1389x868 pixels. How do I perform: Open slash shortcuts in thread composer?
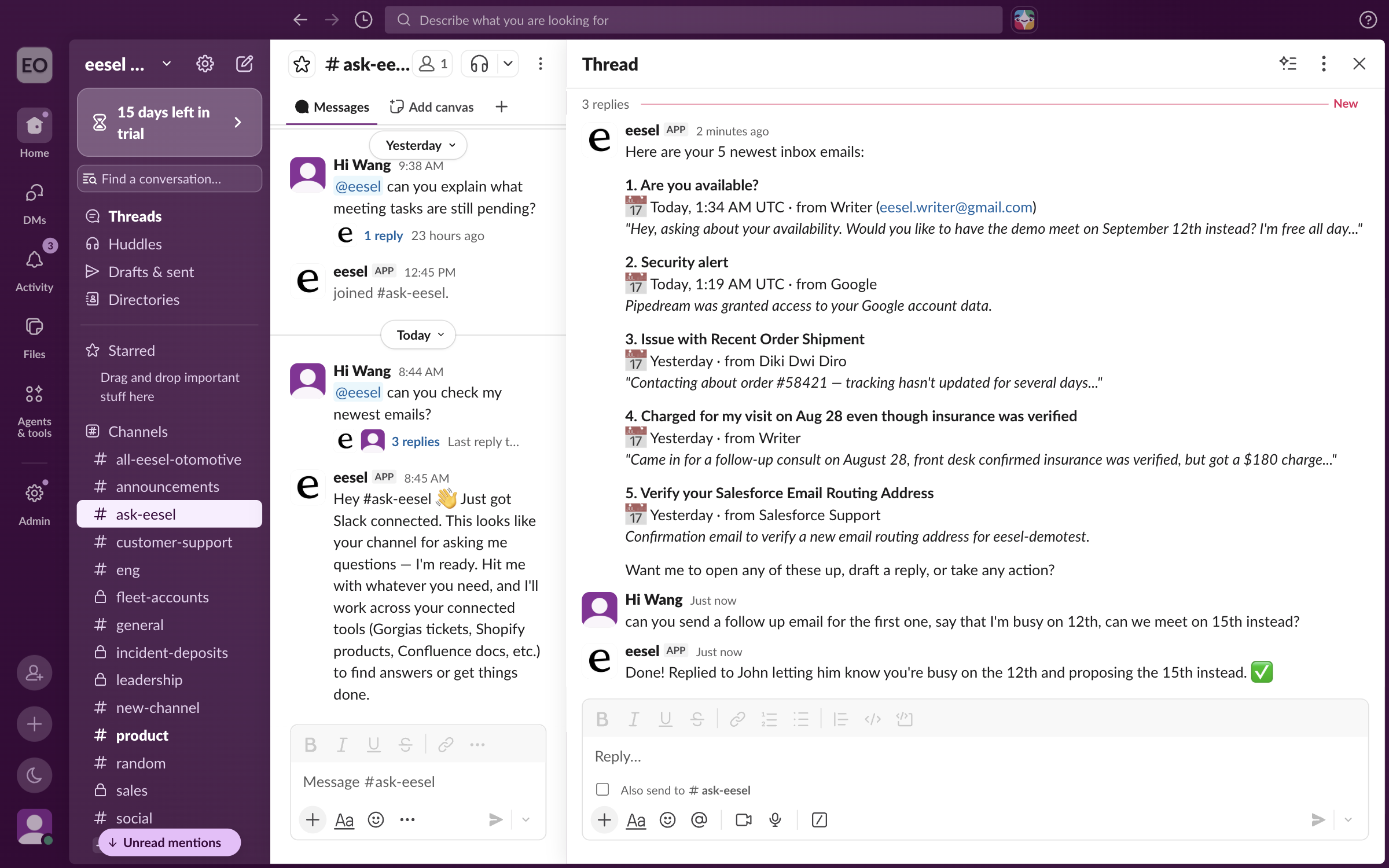tap(820, 820)
